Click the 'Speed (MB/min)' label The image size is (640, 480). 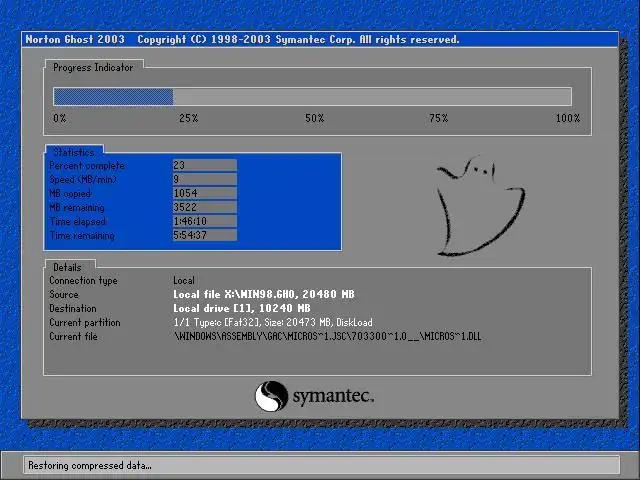[83, 180]
